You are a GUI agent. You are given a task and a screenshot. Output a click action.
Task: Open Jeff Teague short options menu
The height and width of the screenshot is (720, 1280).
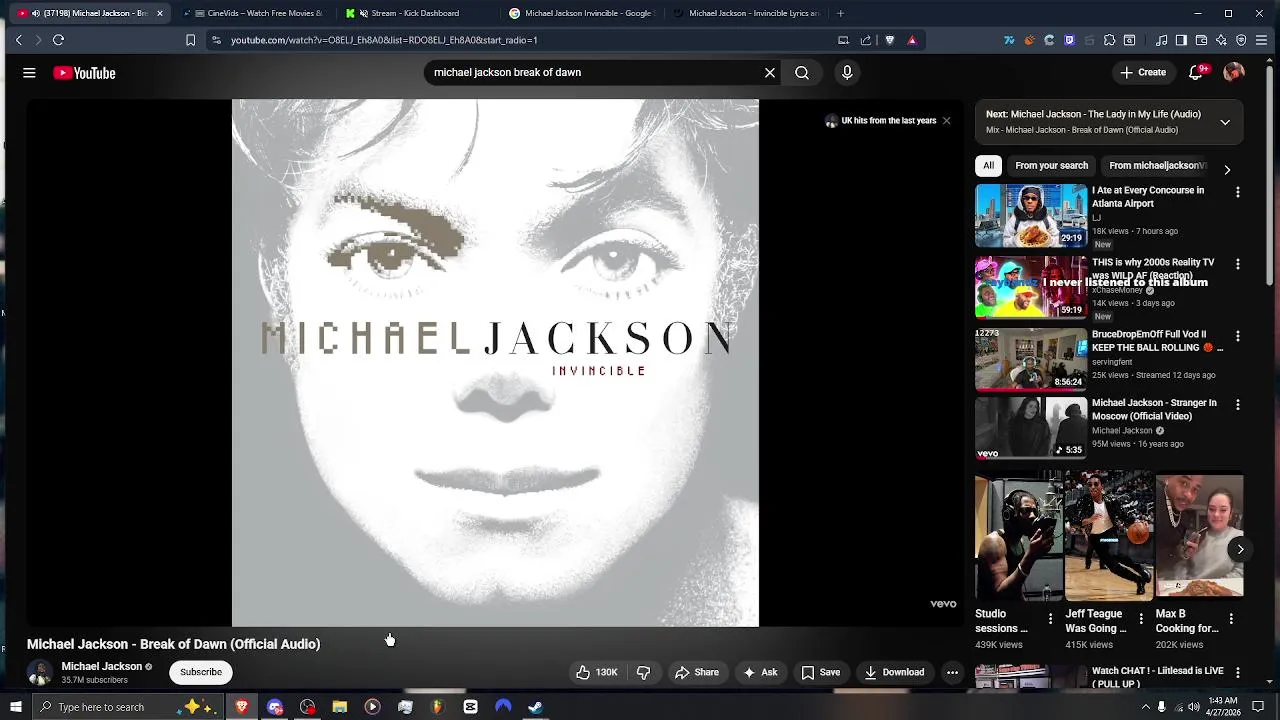click(x=1141, y=619)
